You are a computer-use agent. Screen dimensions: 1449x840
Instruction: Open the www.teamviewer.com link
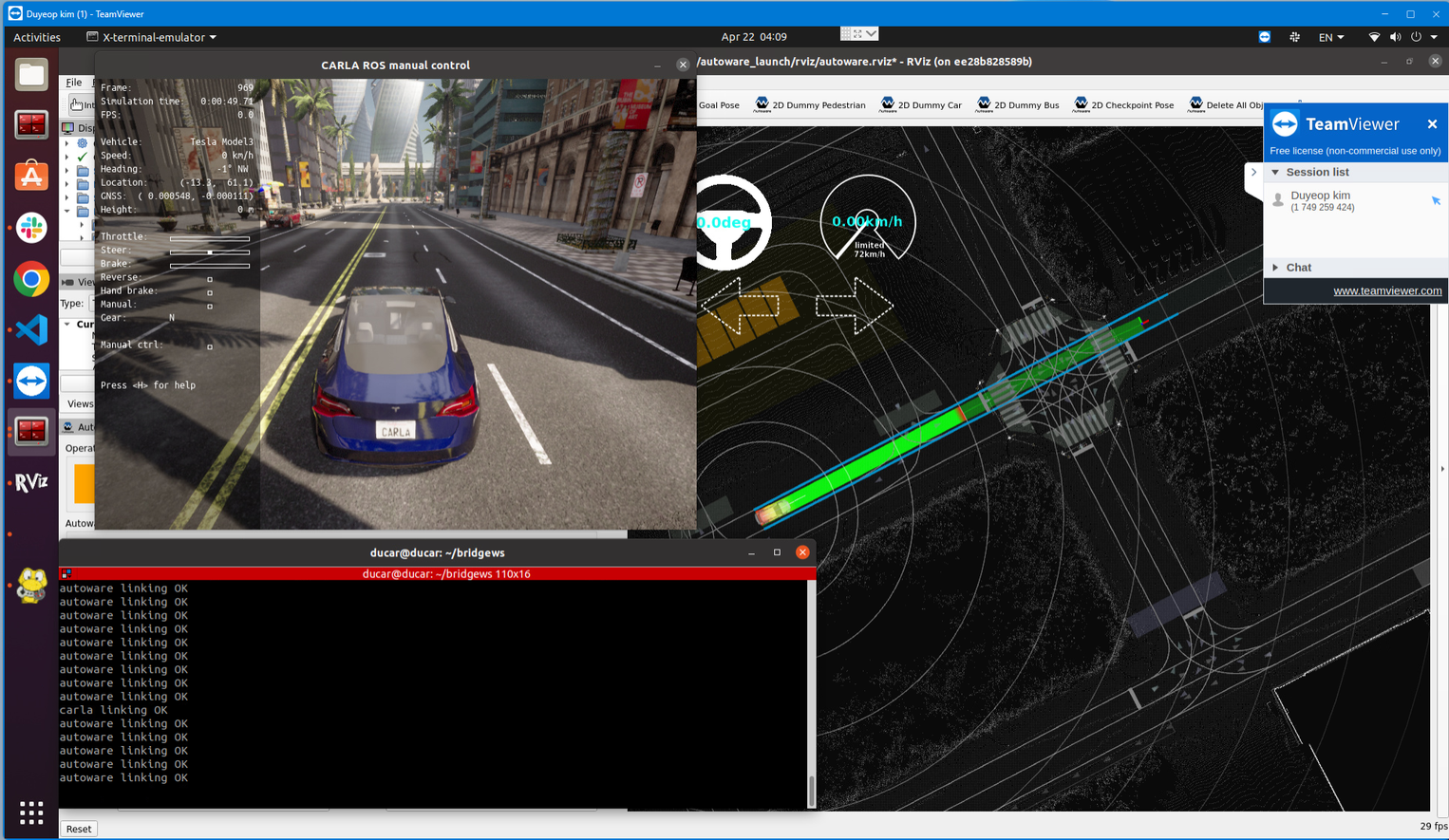1387,290
